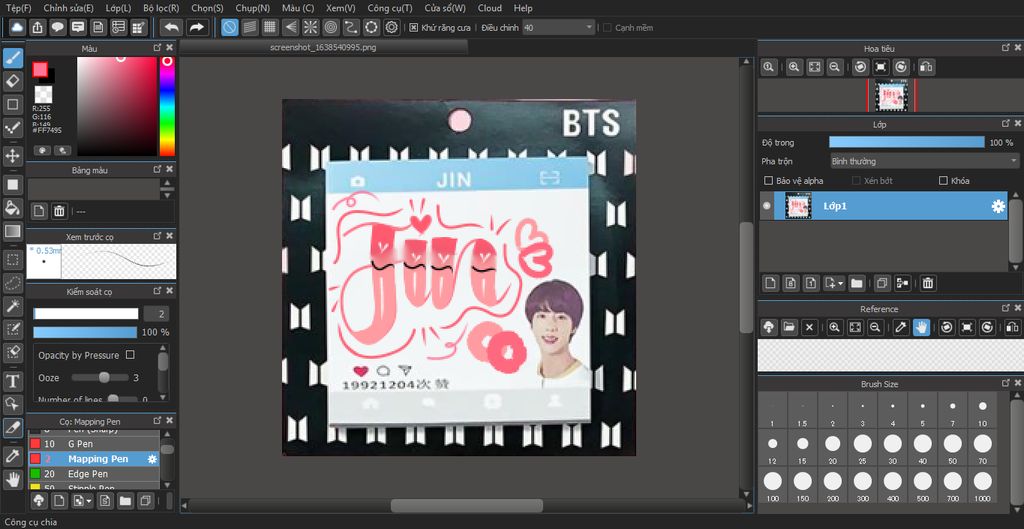Hide the Lớp1 layer visibility dot
Screen dimensions: 1024x529
coord(767,206)
